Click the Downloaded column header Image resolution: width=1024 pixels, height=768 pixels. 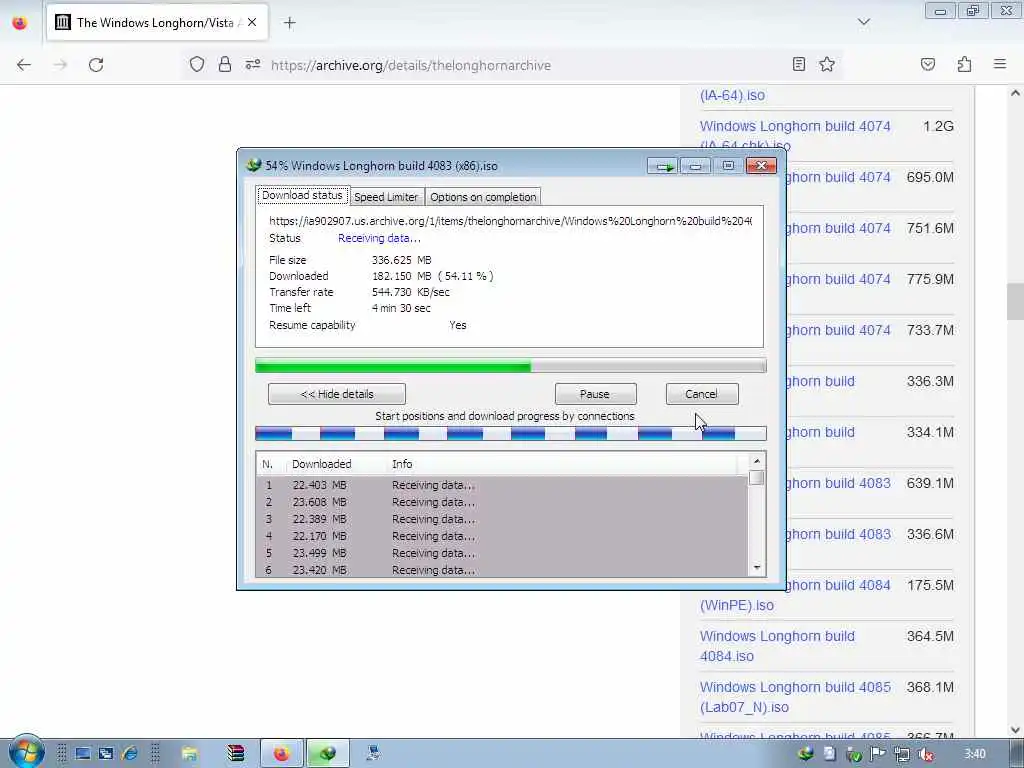pos(321,464)
